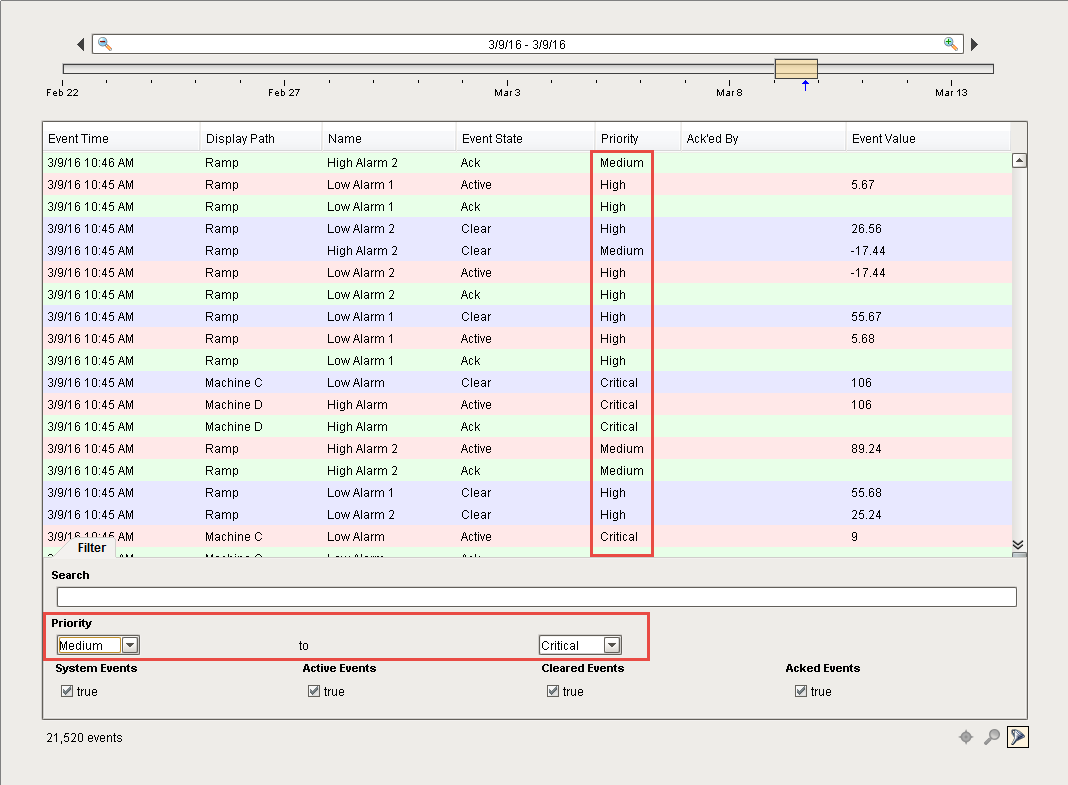This screenshot has width=1068, height=785.
Task: Open the Critical maximum priority dropdown
Action: (x=611, y=645)
